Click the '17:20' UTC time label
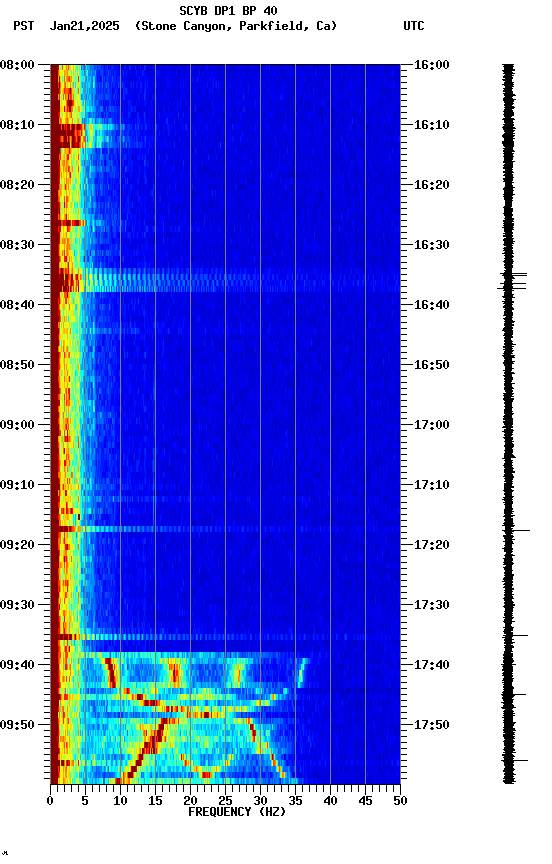The height and width of the screenshot is (864, 552). click(x=431, y=546)
